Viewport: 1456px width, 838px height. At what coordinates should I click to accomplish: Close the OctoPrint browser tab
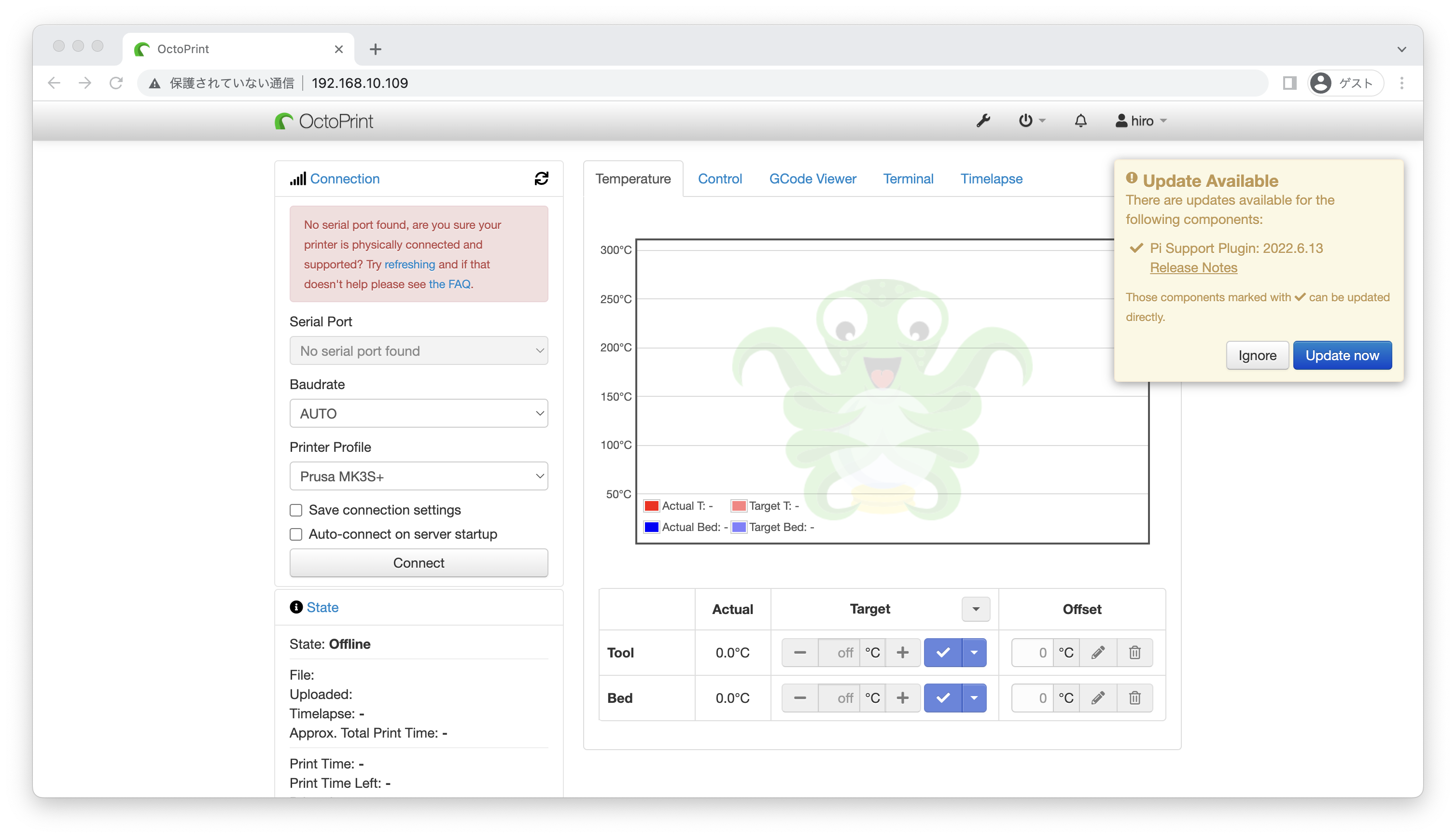(338, 50)
